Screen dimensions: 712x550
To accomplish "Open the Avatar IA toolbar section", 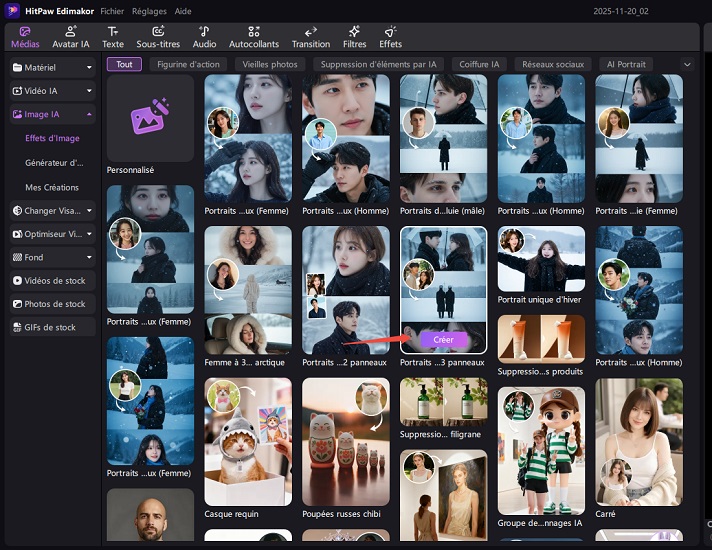I will pos(71,37).
